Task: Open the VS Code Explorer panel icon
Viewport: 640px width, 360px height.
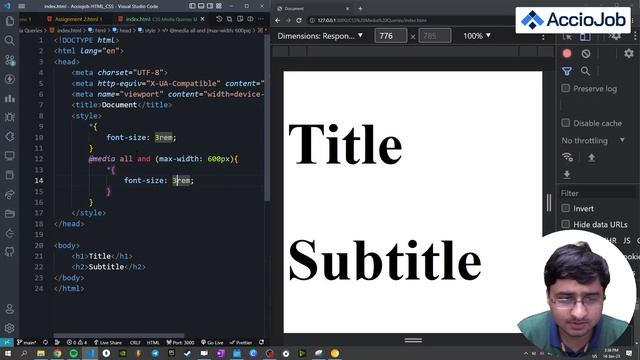Action: [x=10, y=21]
